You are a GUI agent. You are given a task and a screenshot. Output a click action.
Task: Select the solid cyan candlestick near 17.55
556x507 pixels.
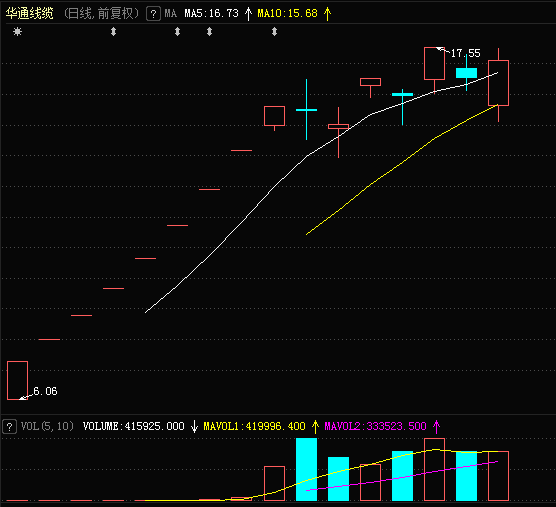click(x=466, y=73)
